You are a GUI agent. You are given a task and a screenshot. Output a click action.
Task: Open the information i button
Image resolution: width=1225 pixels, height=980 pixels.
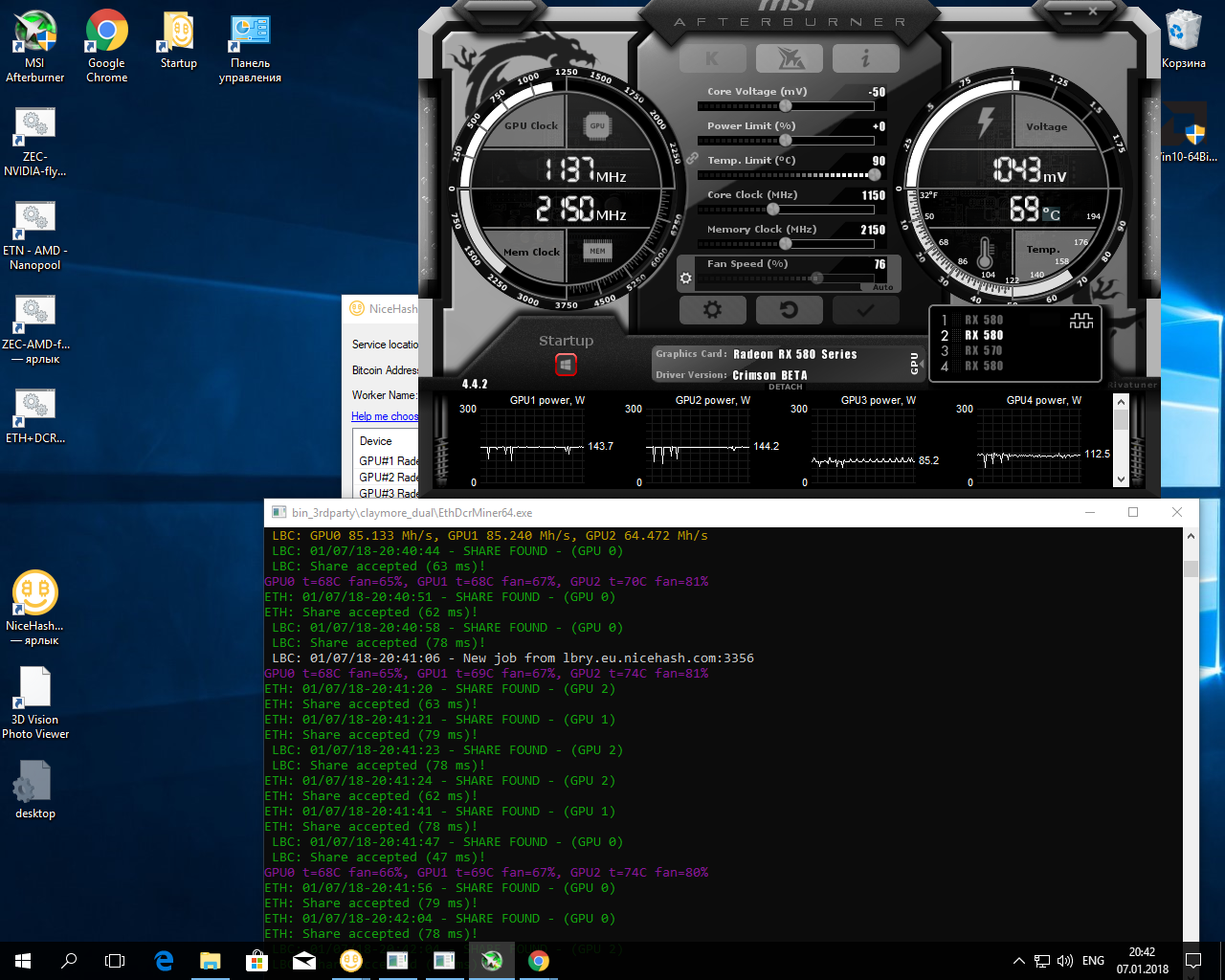point(865,58)
